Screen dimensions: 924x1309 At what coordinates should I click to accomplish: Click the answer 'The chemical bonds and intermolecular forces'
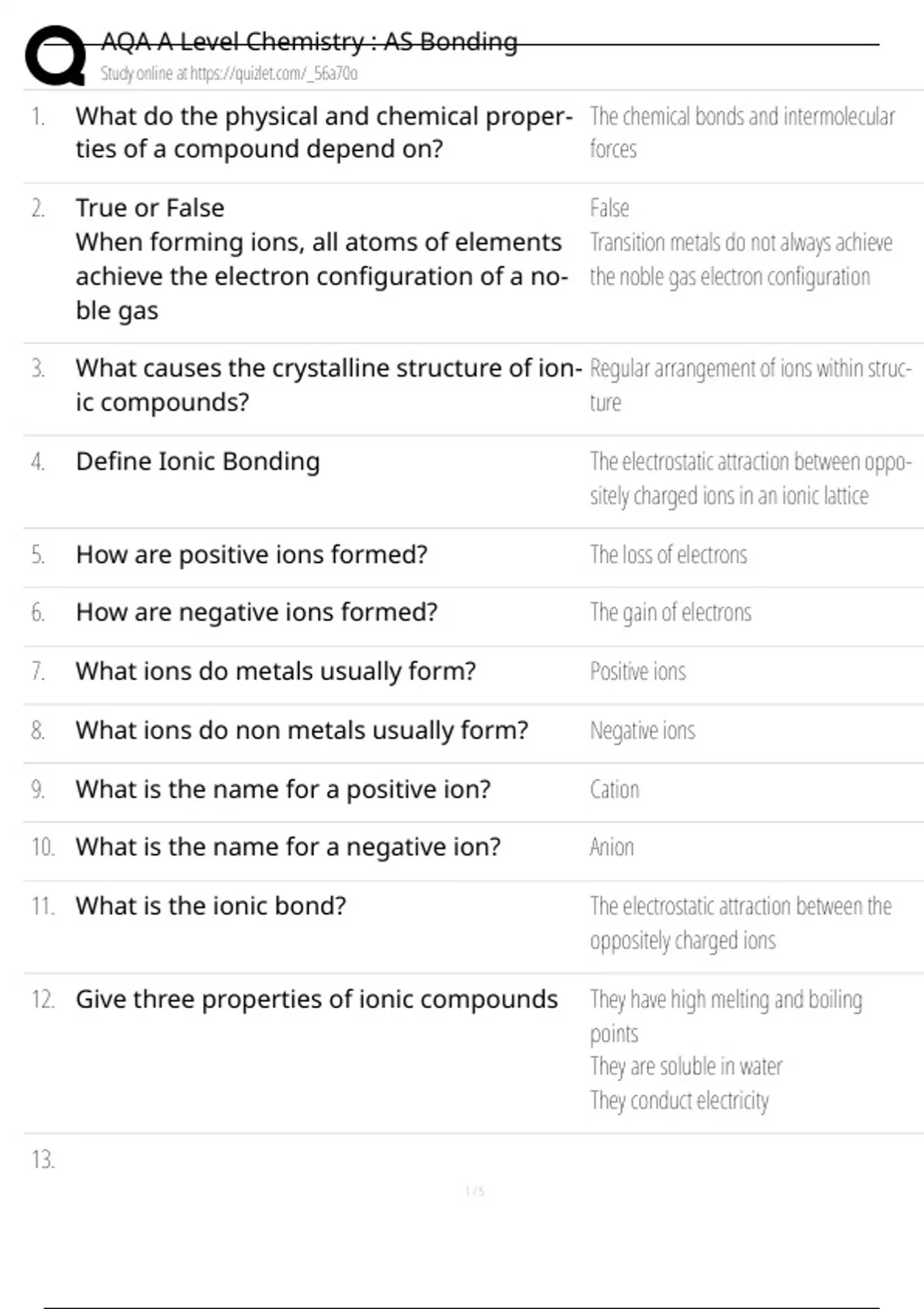click(742, 132)
